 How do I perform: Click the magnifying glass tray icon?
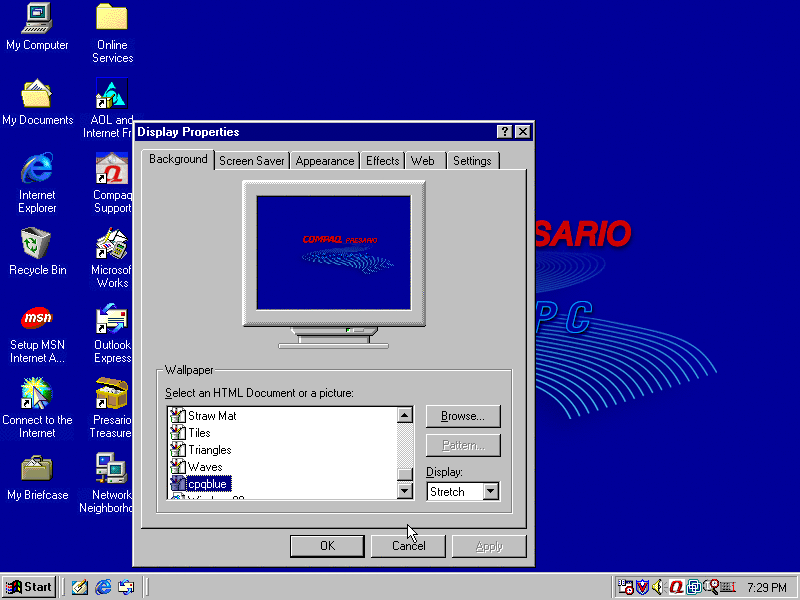point(711,587)
